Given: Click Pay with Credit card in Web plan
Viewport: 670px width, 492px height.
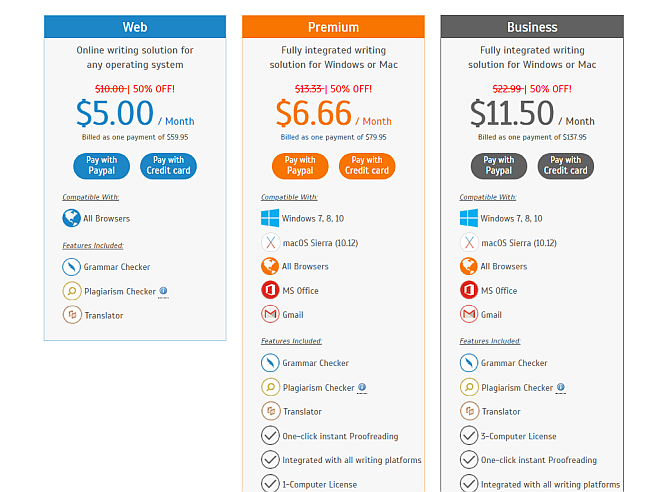Looking at the screenshot, I should [x=168, y=165].
